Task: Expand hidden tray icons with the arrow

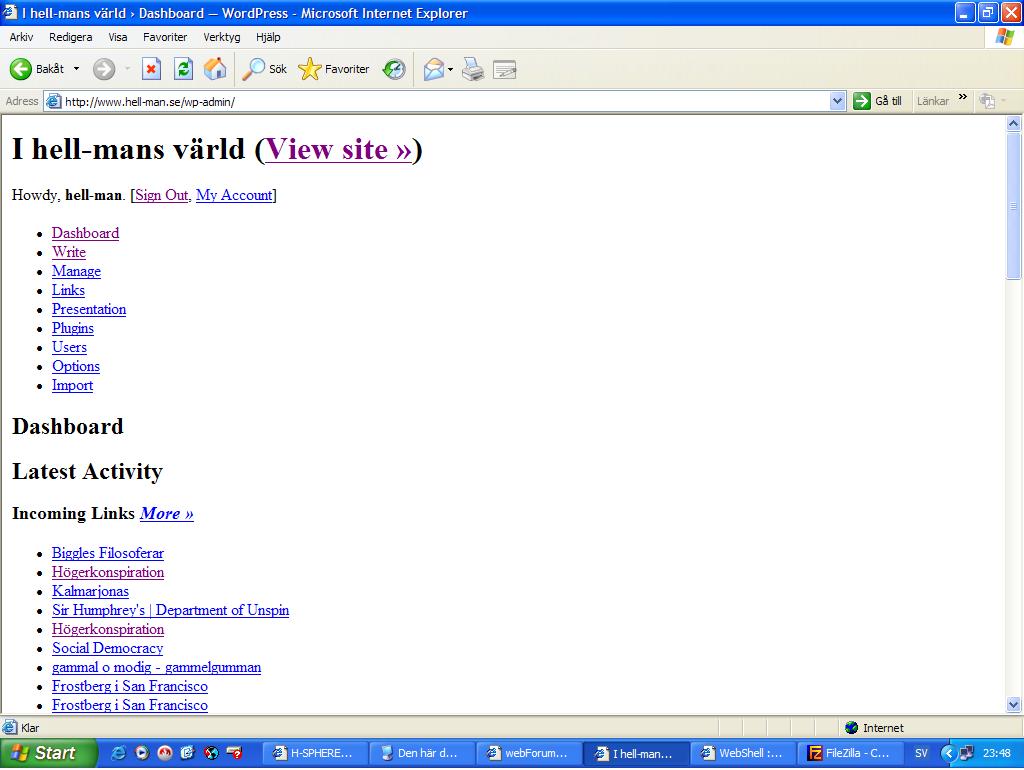Action: point(948,753)
